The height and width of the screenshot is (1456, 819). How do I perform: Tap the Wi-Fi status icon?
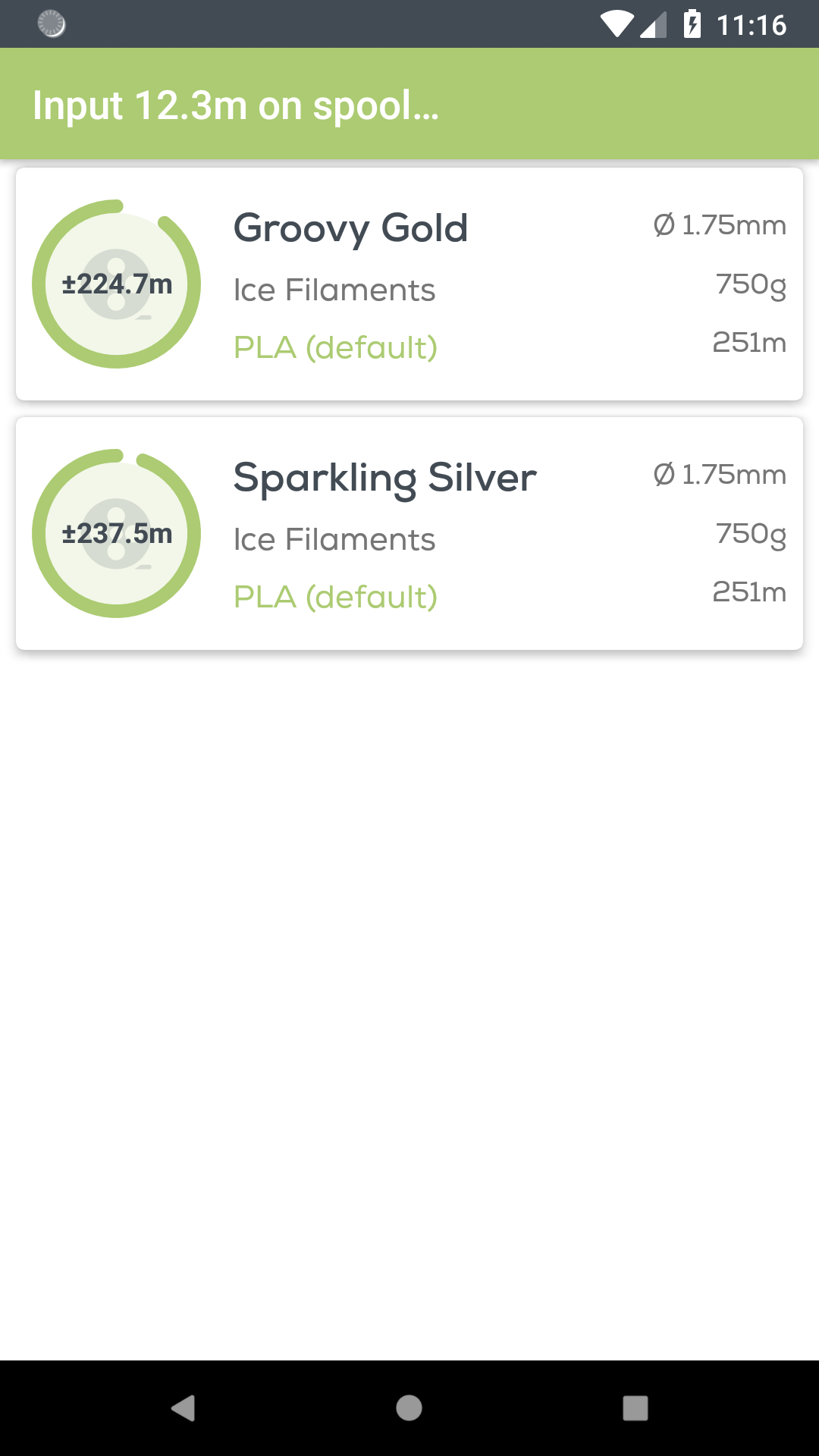pos(616,24)
